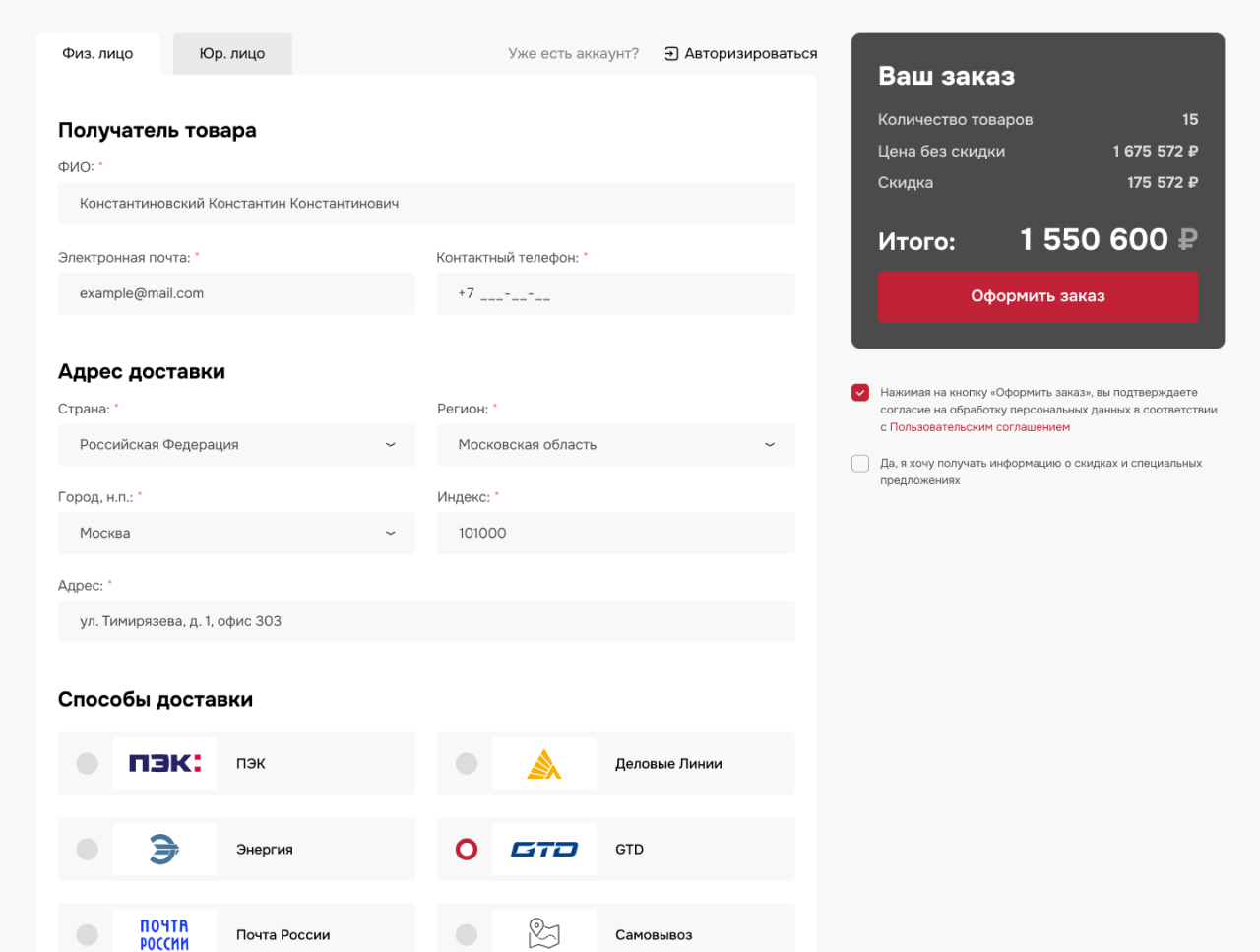Image resolution: width=1260 pixels, height=952 pixels.
Task: Click the chevron in the Московская область field
Action: click(x=770, y=445)
